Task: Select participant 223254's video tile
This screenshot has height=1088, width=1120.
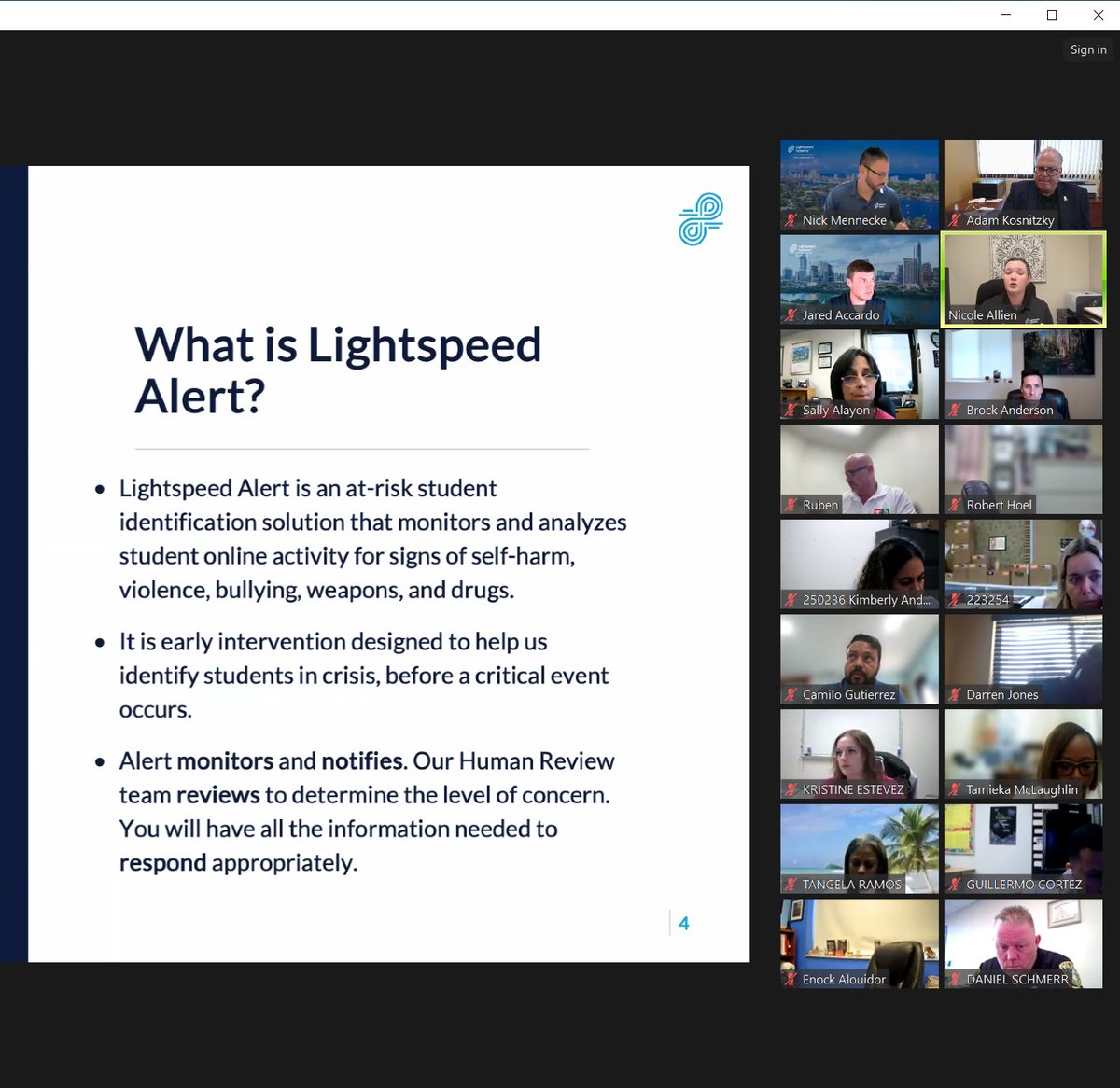Action: coord(1023,564)
